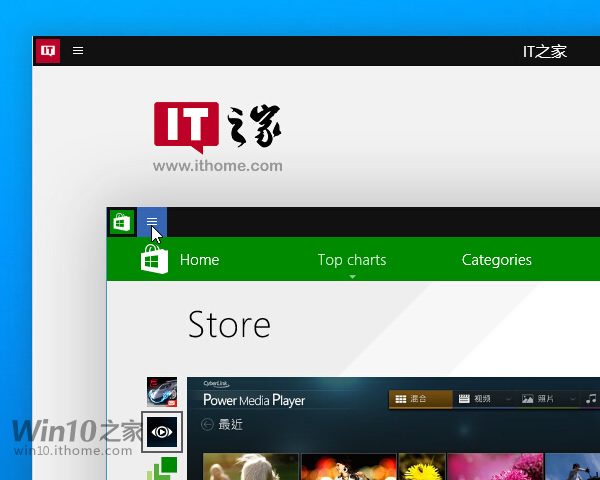Viewport: 600px width, 480px height.
Task: Go to the Store Home tab
Action: [x=199, y=260]
